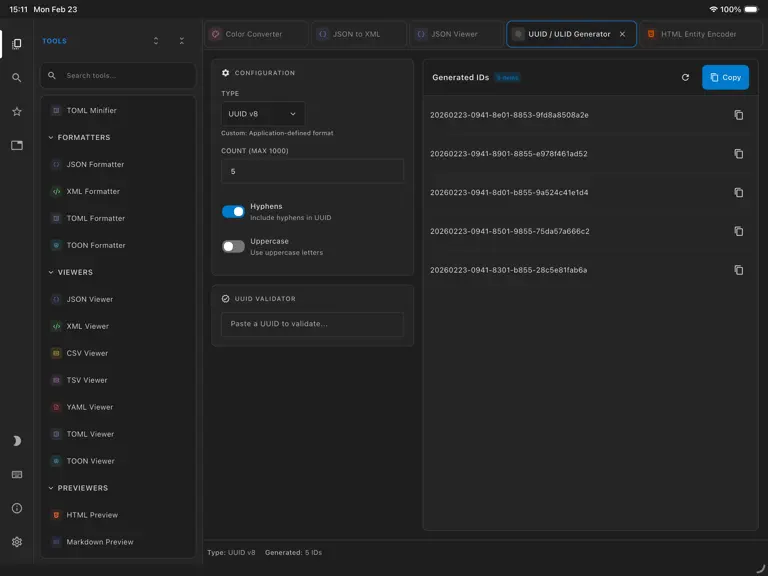Open the window layout icon in left rail
Viewport: 768px width, 576px height.
17,145
